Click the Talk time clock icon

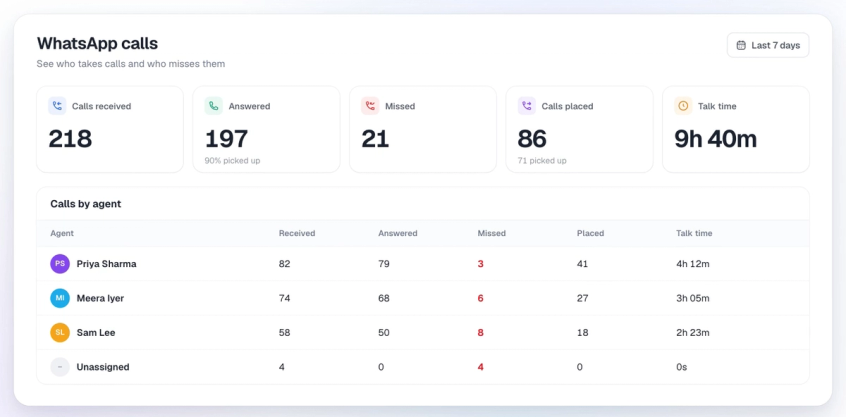(683, 106)
